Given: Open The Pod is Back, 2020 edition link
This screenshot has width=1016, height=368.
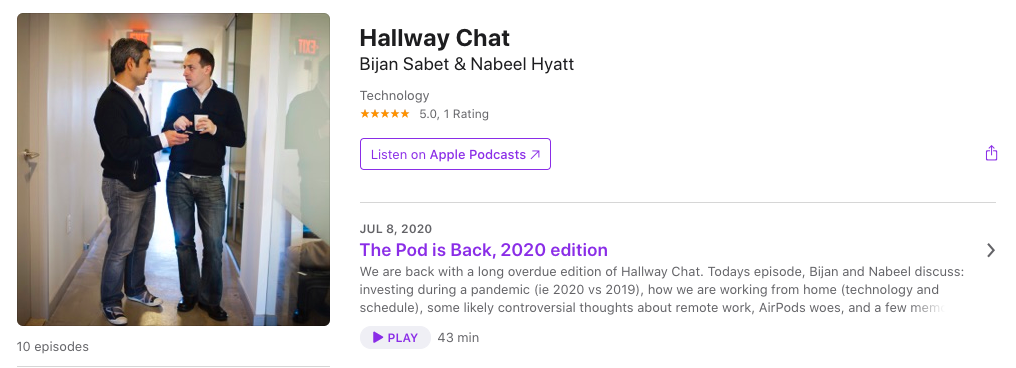Looking at the screenshot, I should click(483, 250).
